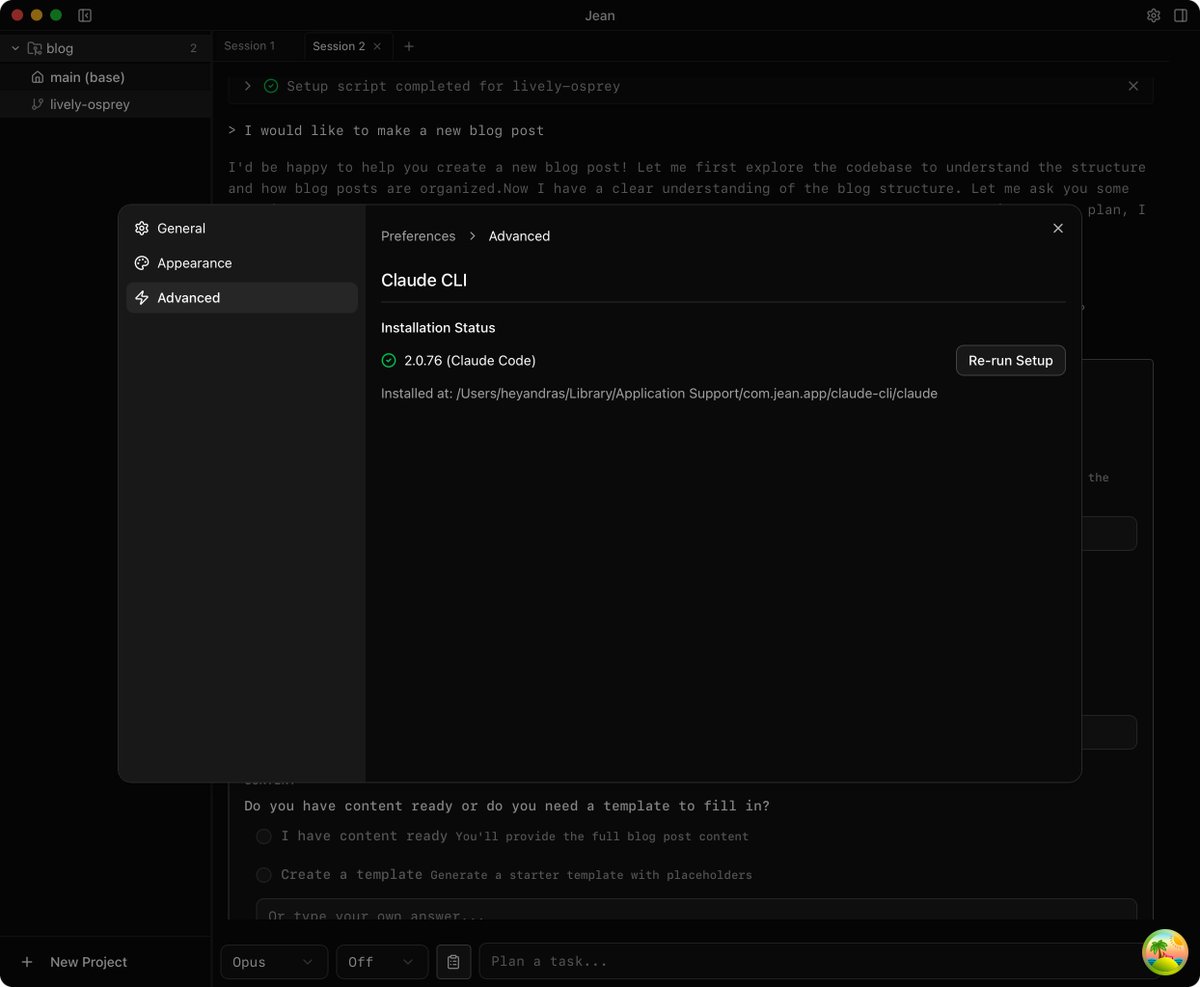The height and width of the screenshot is (987, 1200).
Task: Select 'Create a template' option
Action: (264, 875)
